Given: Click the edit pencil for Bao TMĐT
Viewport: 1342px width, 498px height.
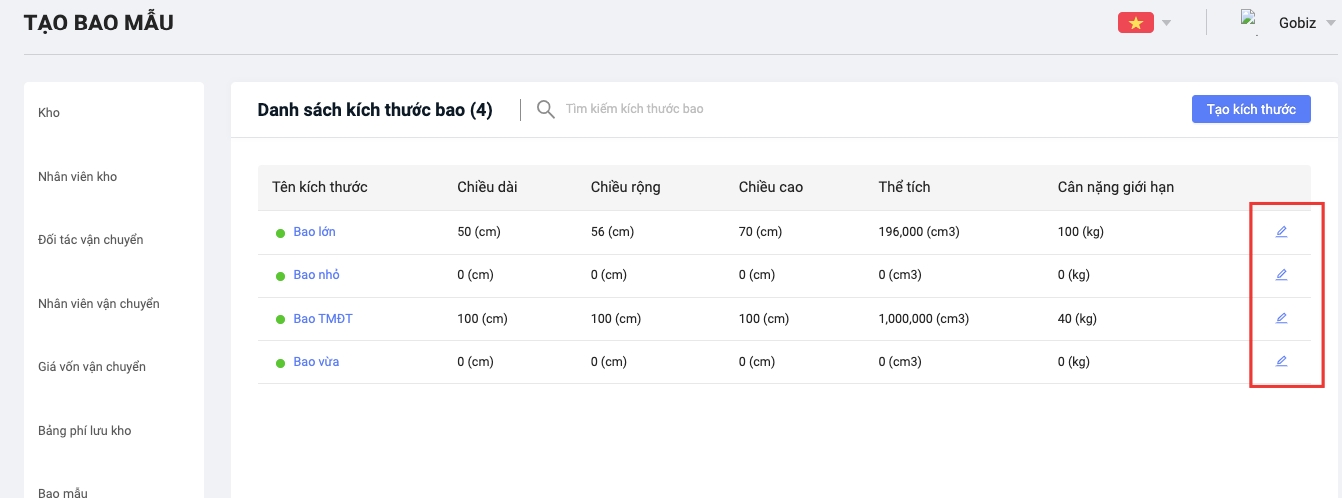Looking at the screenshot, I should [1281, 318].
